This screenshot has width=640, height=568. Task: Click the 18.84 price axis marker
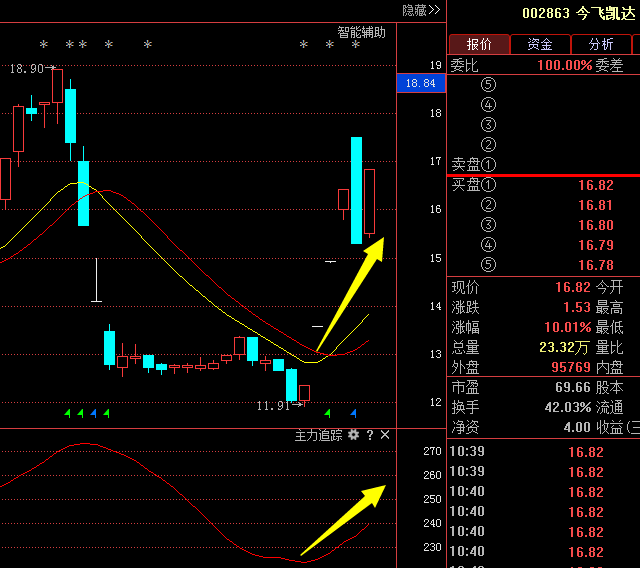pyautogui.click(x=421, y=83)
